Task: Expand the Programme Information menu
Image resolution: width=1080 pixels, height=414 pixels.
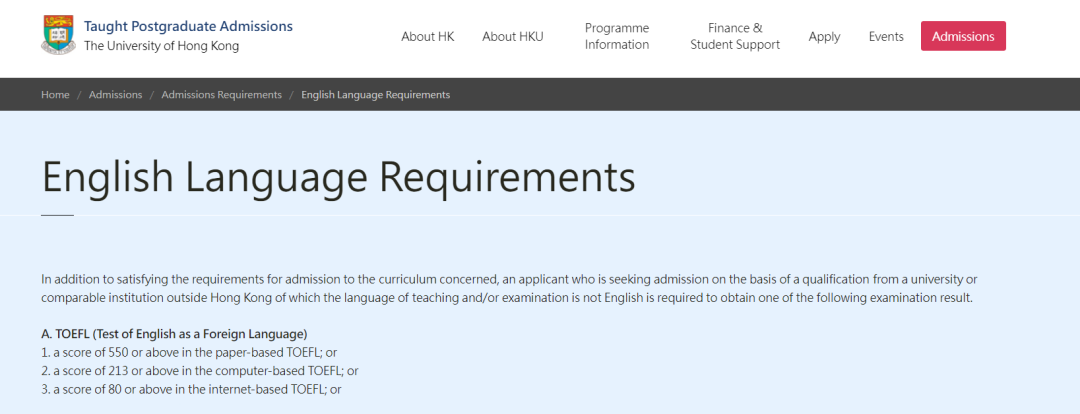Action: (x=617, y=36)
